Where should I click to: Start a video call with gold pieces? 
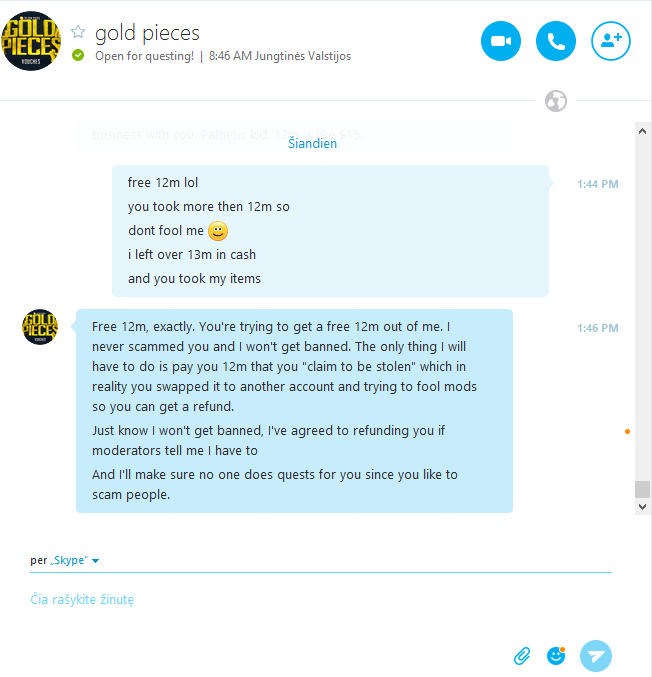501,41
